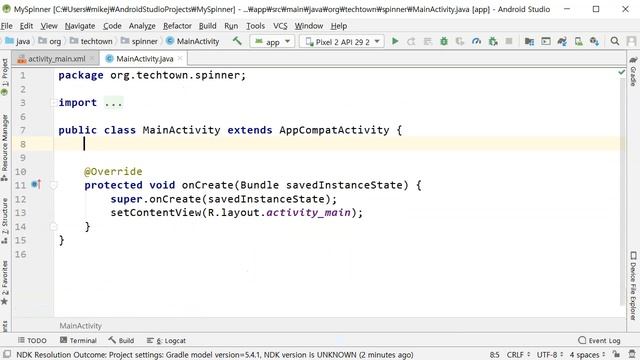The width and height of the screenshot is (640, 360).
Task: Click the java breadcrumb folder
Action: pos(18,41)
